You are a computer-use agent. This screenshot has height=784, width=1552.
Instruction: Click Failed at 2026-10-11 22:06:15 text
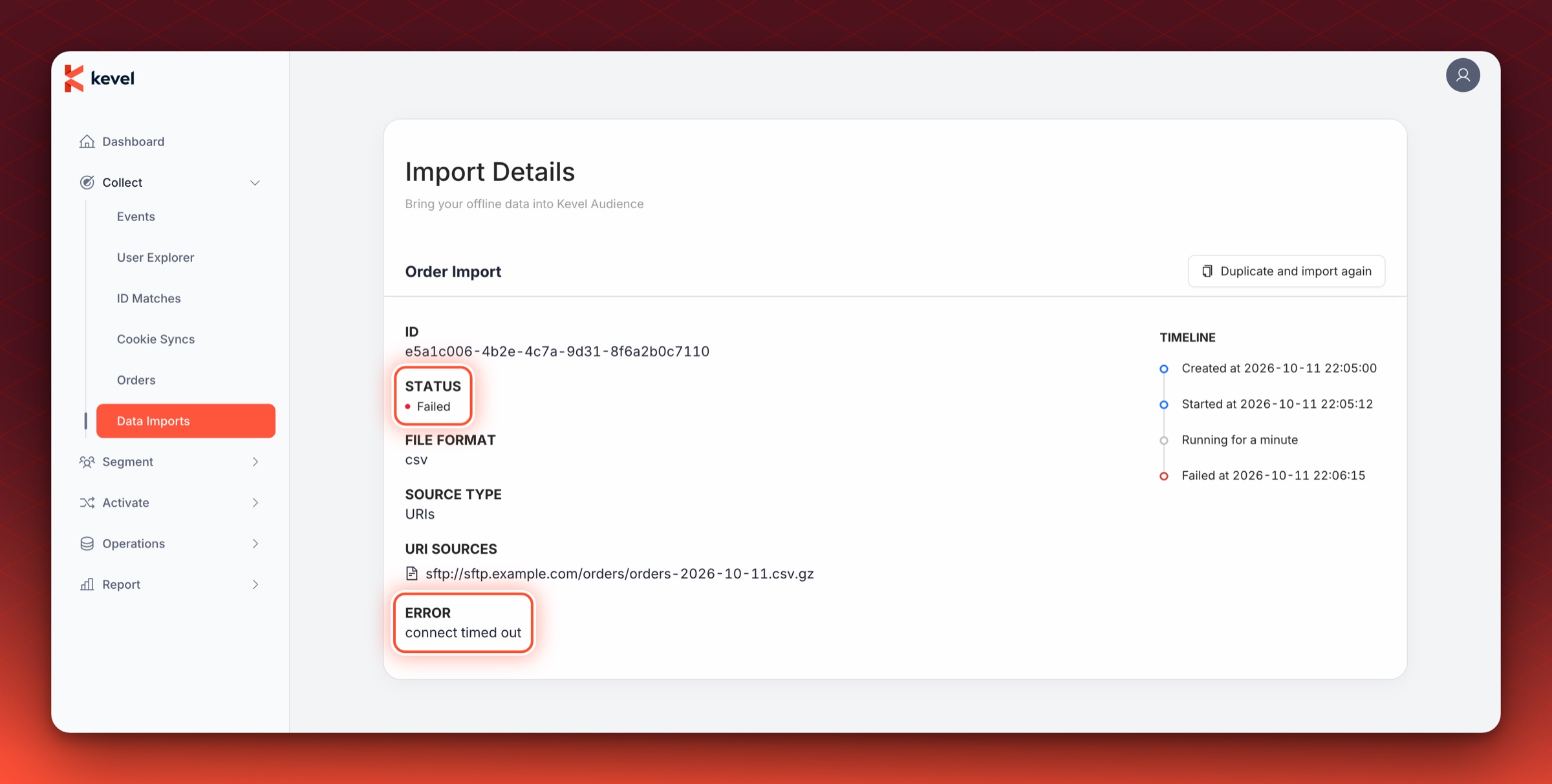coord(1273,475)
